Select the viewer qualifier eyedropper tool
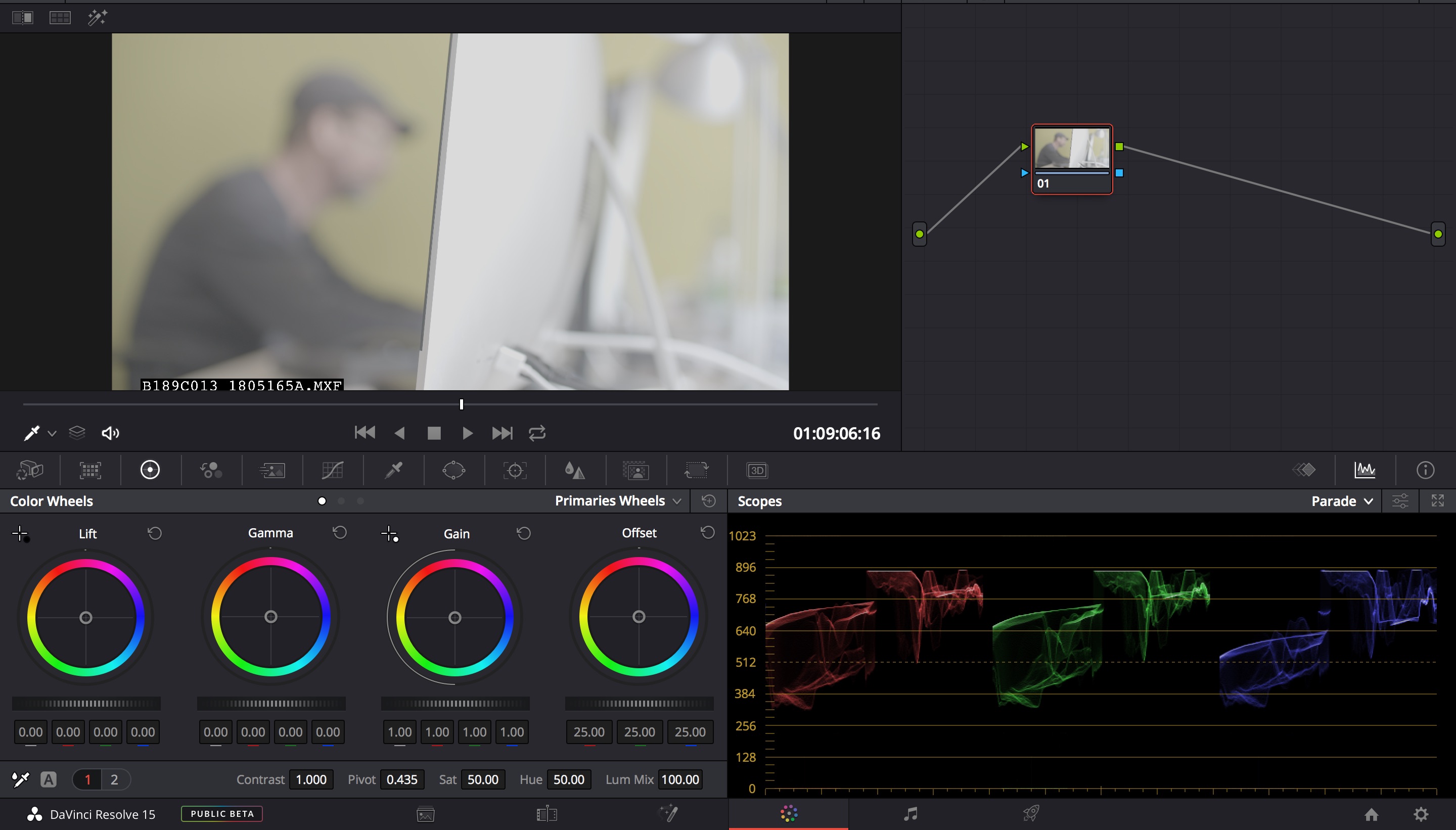 click(x=31, y=433)
